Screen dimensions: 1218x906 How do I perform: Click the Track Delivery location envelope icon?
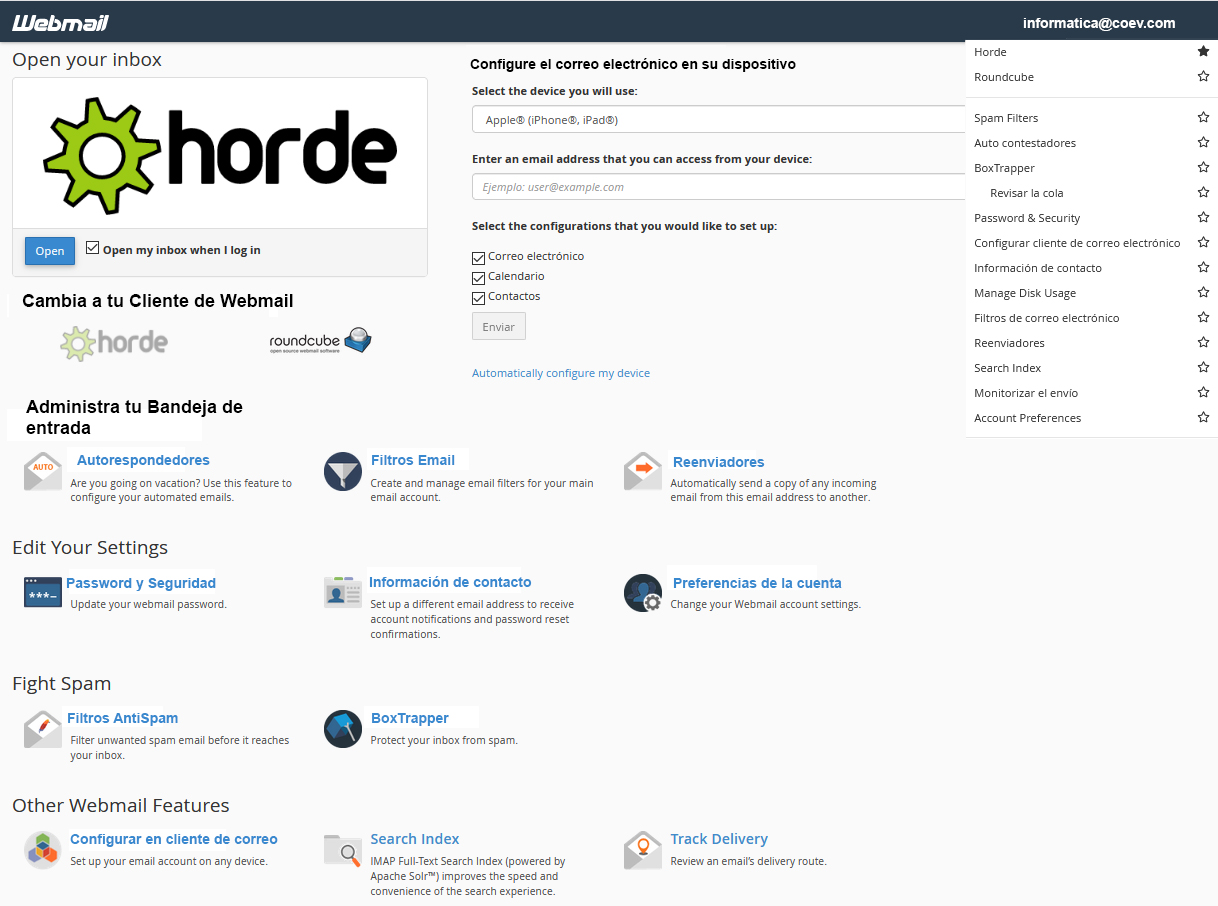tap(643, 850)
